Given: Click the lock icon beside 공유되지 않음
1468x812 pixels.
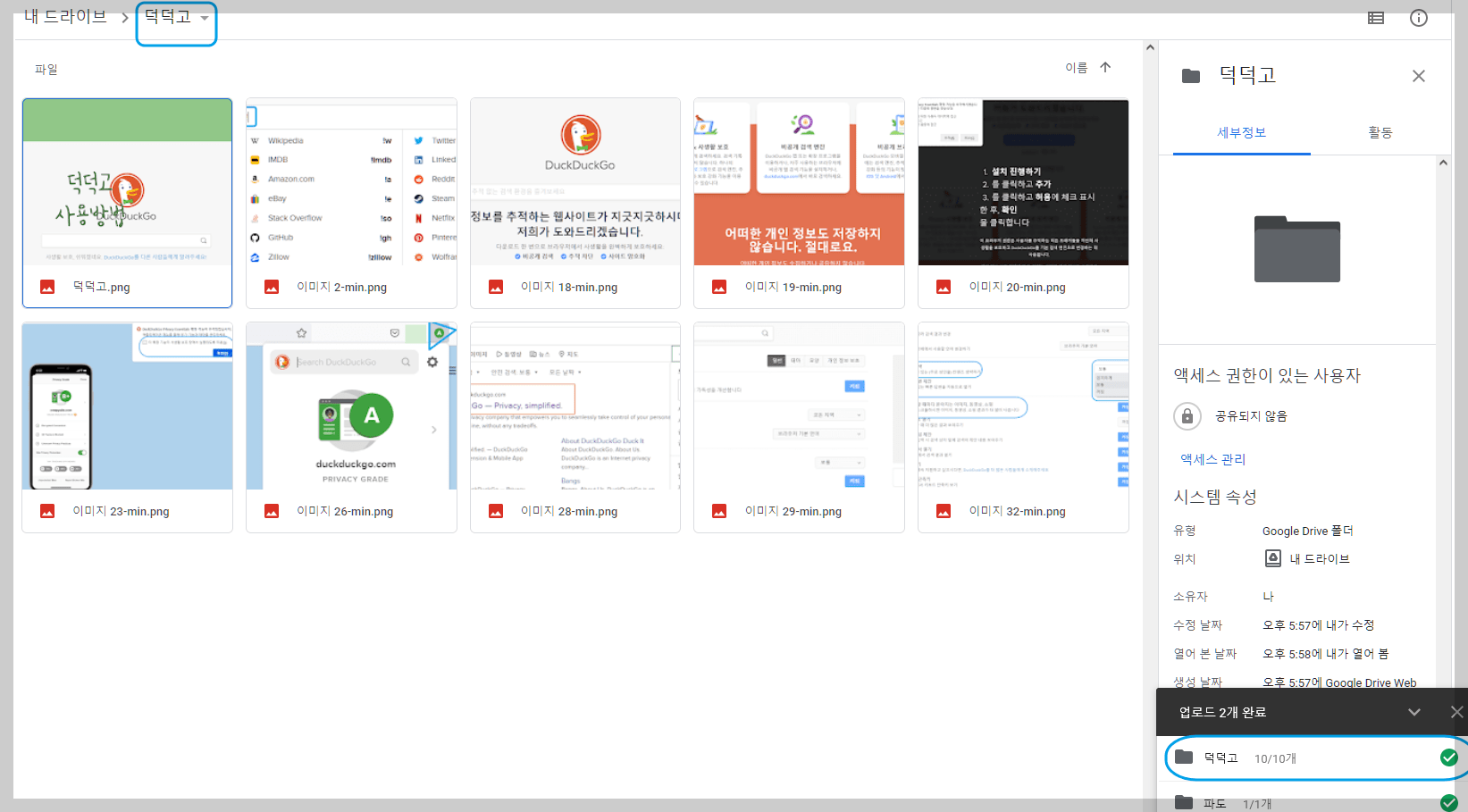Looking at the screenshot, I should pos(1187,416).
